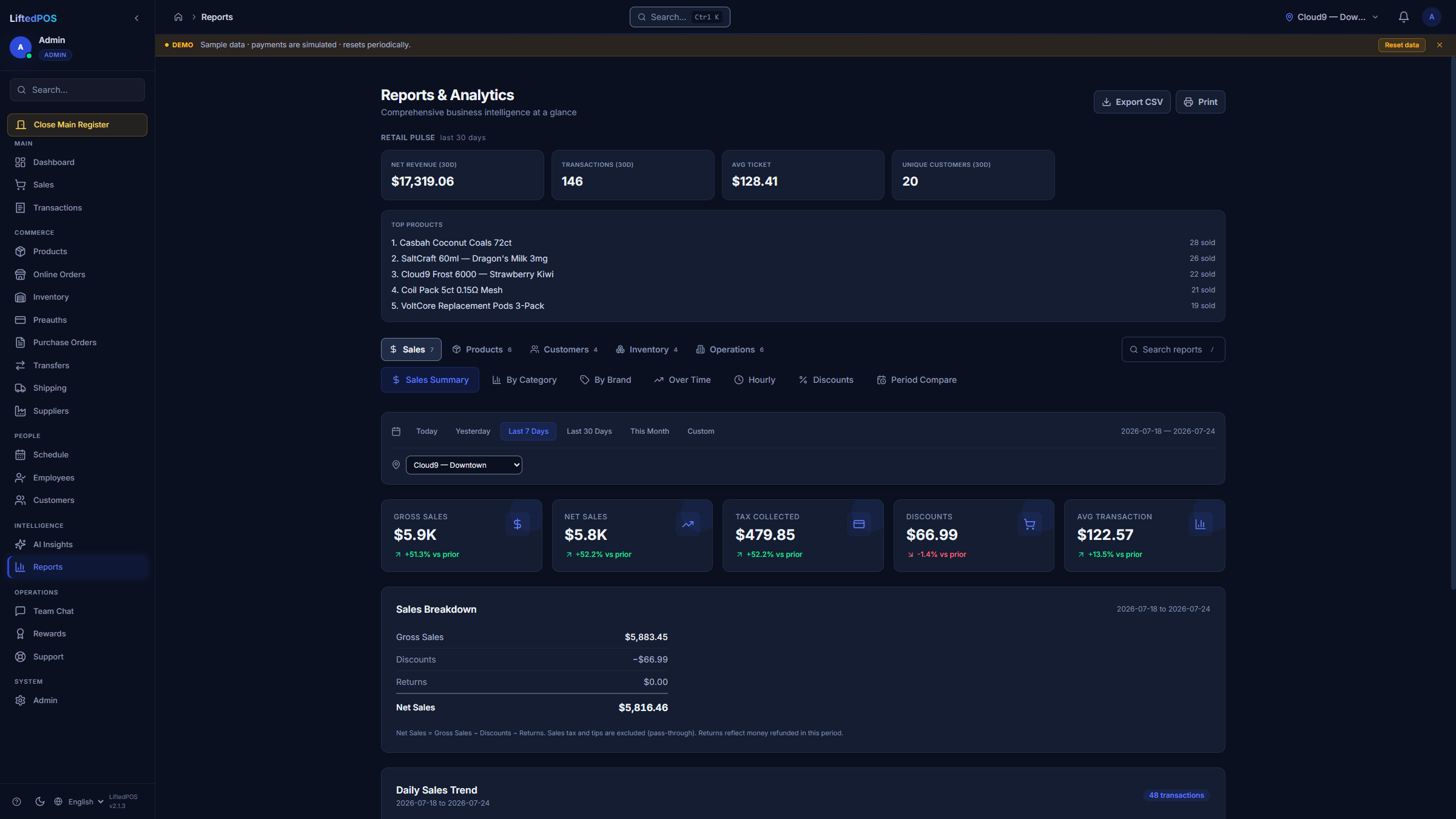
Task: Open Dashboard in the sidebar
Action: pyautogui.click(x=77, y=162)
